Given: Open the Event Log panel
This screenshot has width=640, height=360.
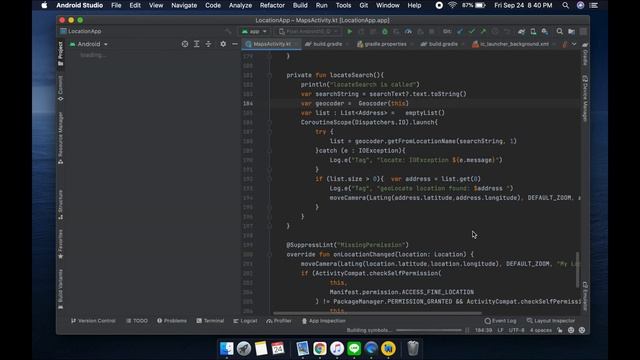Looking at the screenshot, I should pos(500,321).
